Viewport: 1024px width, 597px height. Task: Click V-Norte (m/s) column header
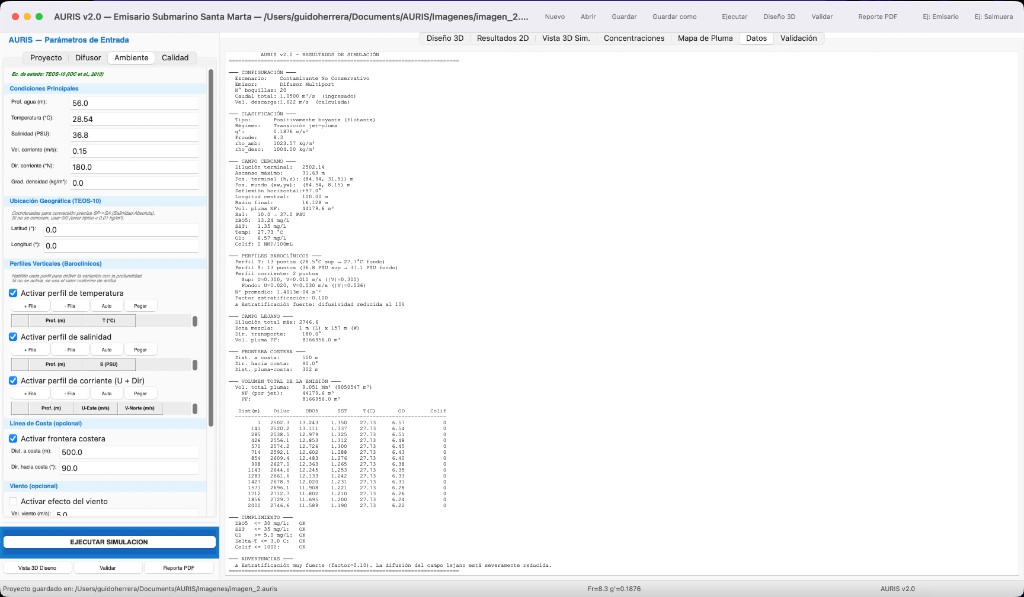pos(140,408)
